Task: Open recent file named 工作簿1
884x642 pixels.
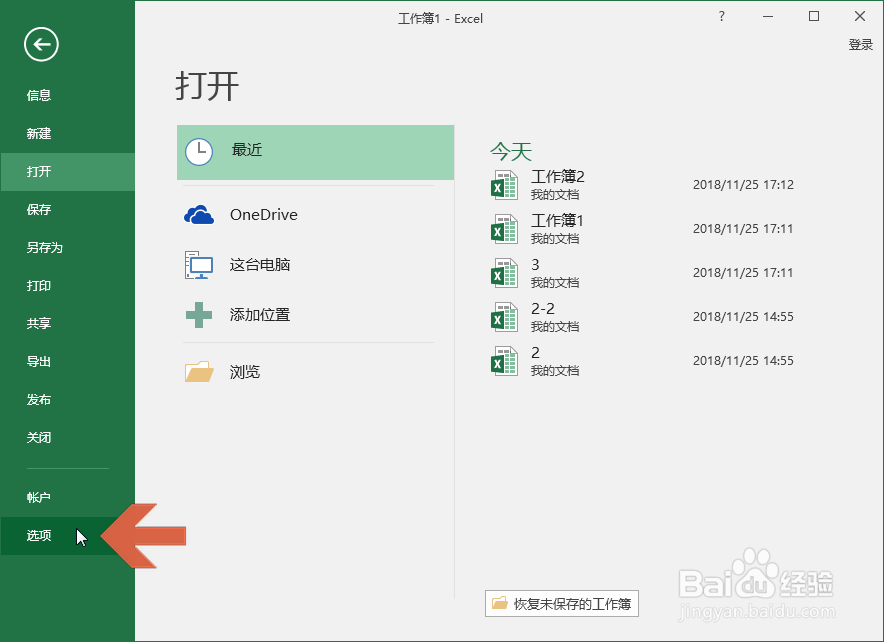Action: pyautogui.click(x=556, y=220)
